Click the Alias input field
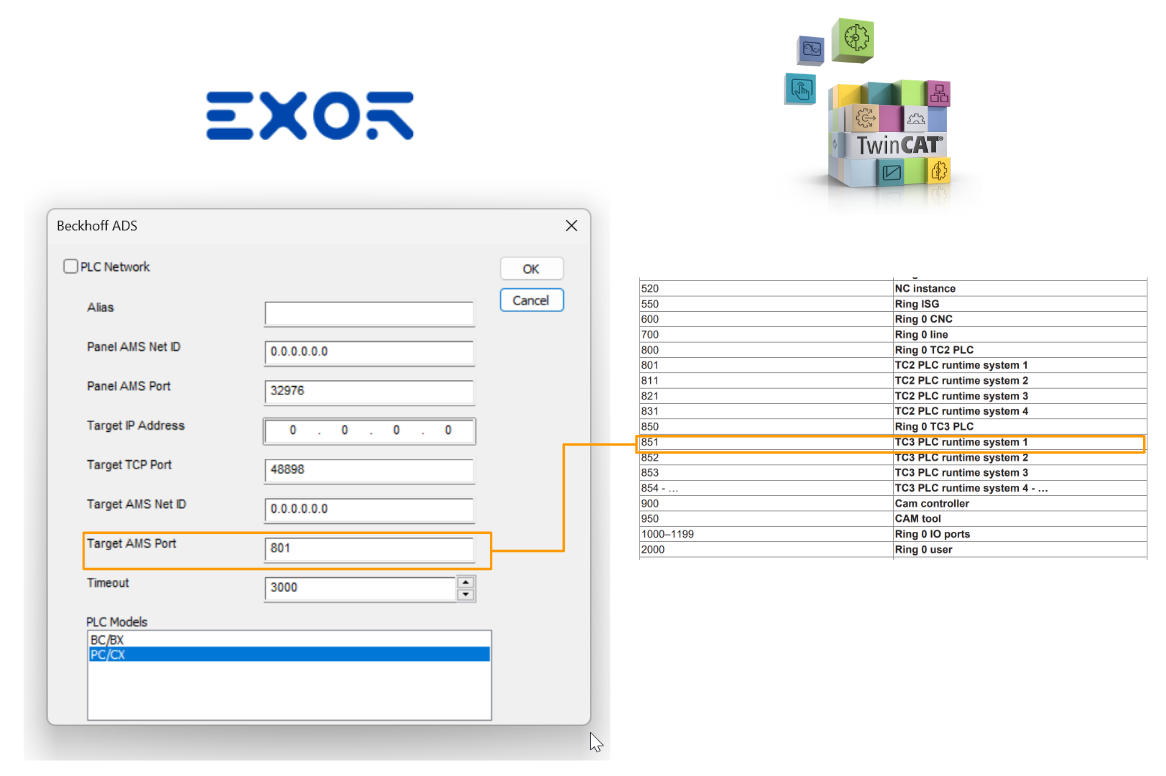This screenshot has width=1166, height=776. pyautogui.click(x=368, y=313)
